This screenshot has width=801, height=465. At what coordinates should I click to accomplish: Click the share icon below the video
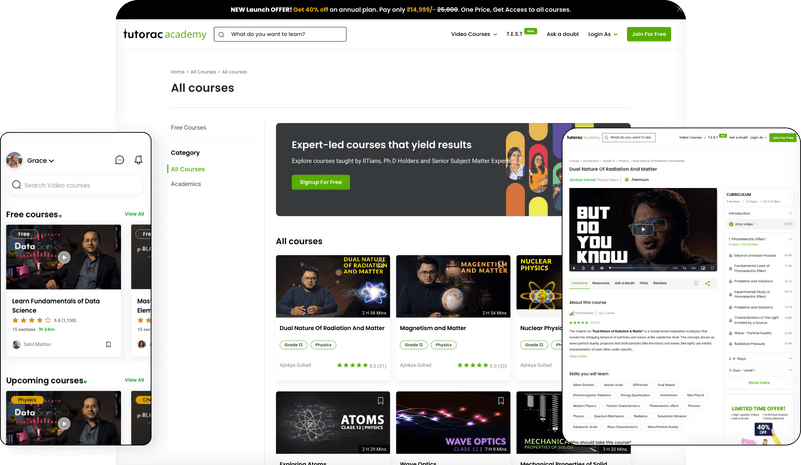coord(707,283)
